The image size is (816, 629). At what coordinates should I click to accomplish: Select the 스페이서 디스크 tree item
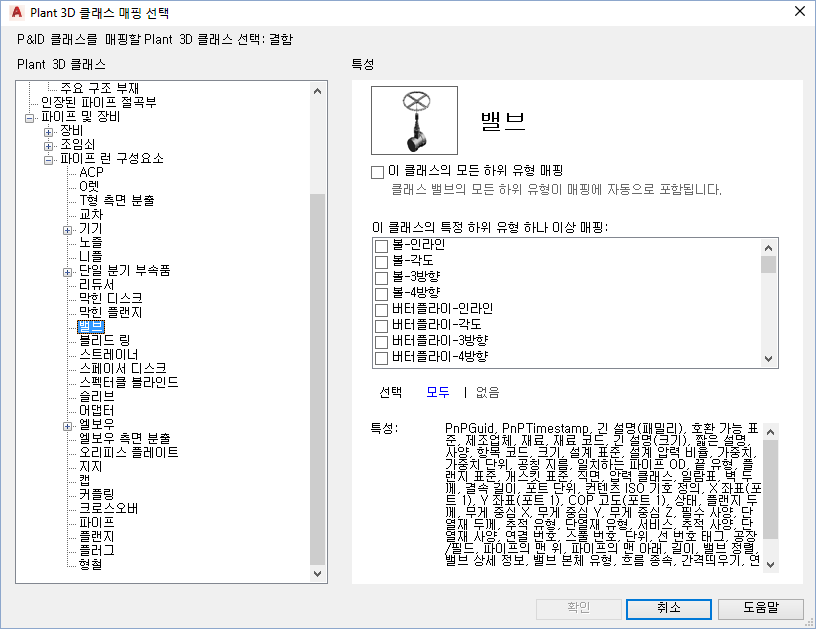pos(123,368)
